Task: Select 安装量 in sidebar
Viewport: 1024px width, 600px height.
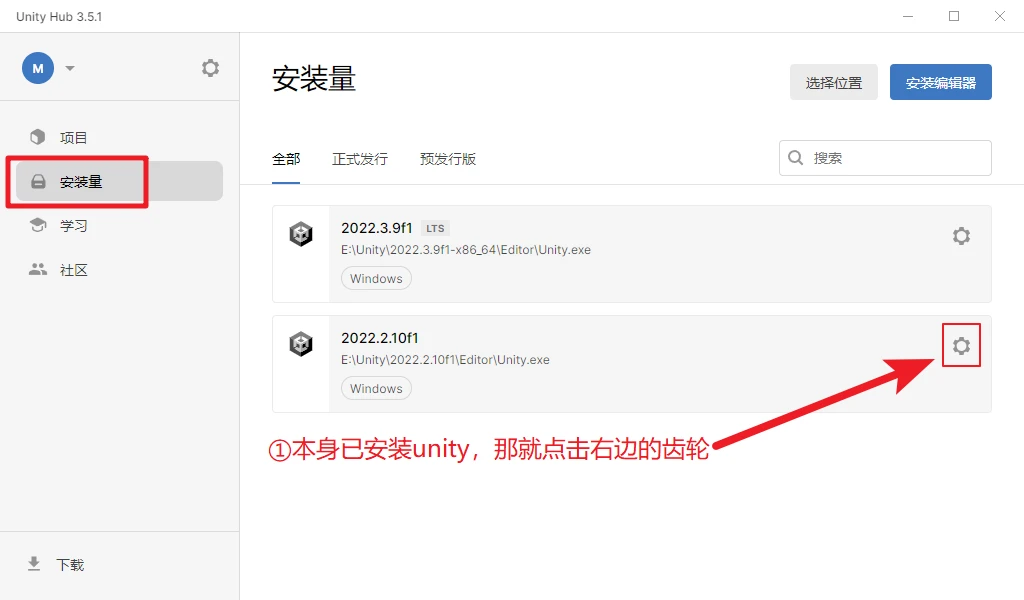Action: pos(120,181)
